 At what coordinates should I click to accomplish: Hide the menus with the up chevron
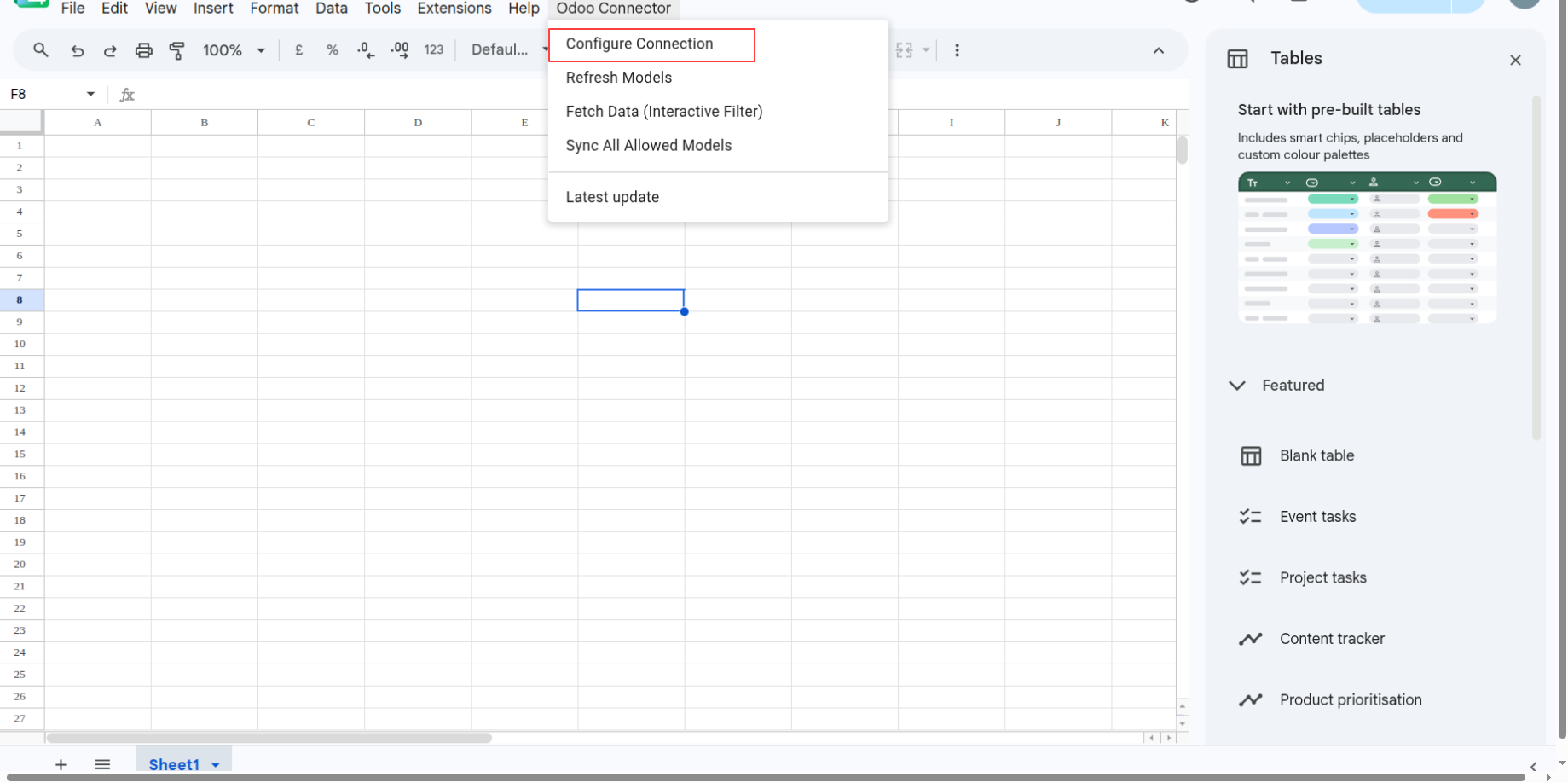tap(1158, 50)
